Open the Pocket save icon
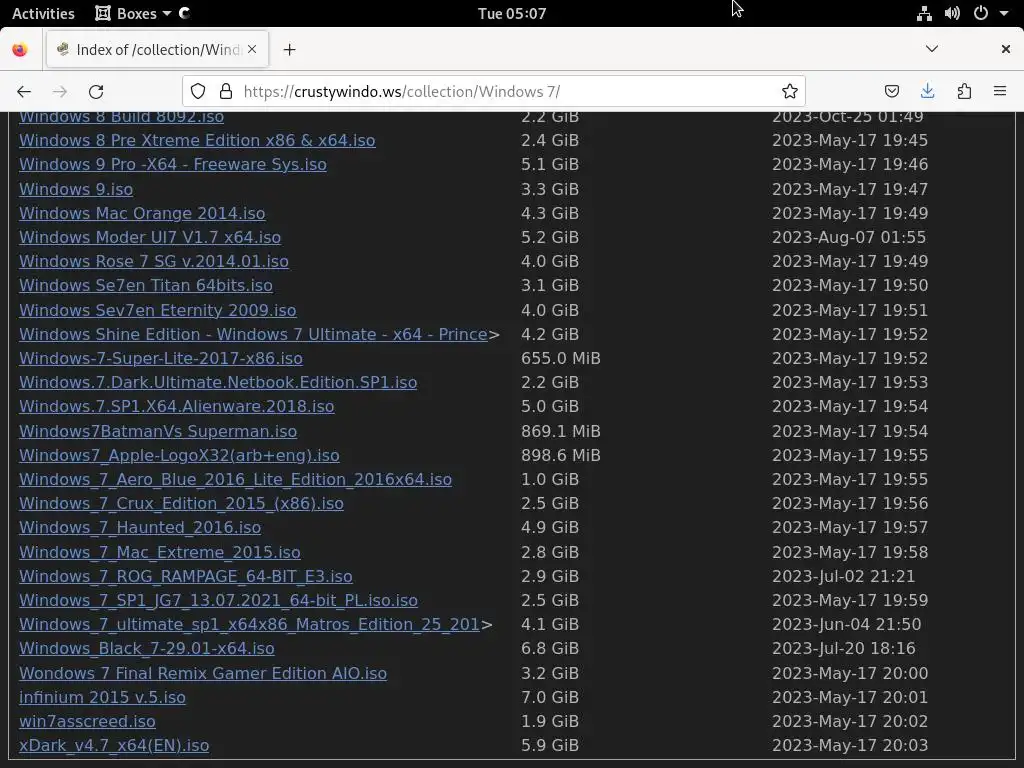Image resolution: width=1024 pixels, height=768 pixels. coord(891,91)
